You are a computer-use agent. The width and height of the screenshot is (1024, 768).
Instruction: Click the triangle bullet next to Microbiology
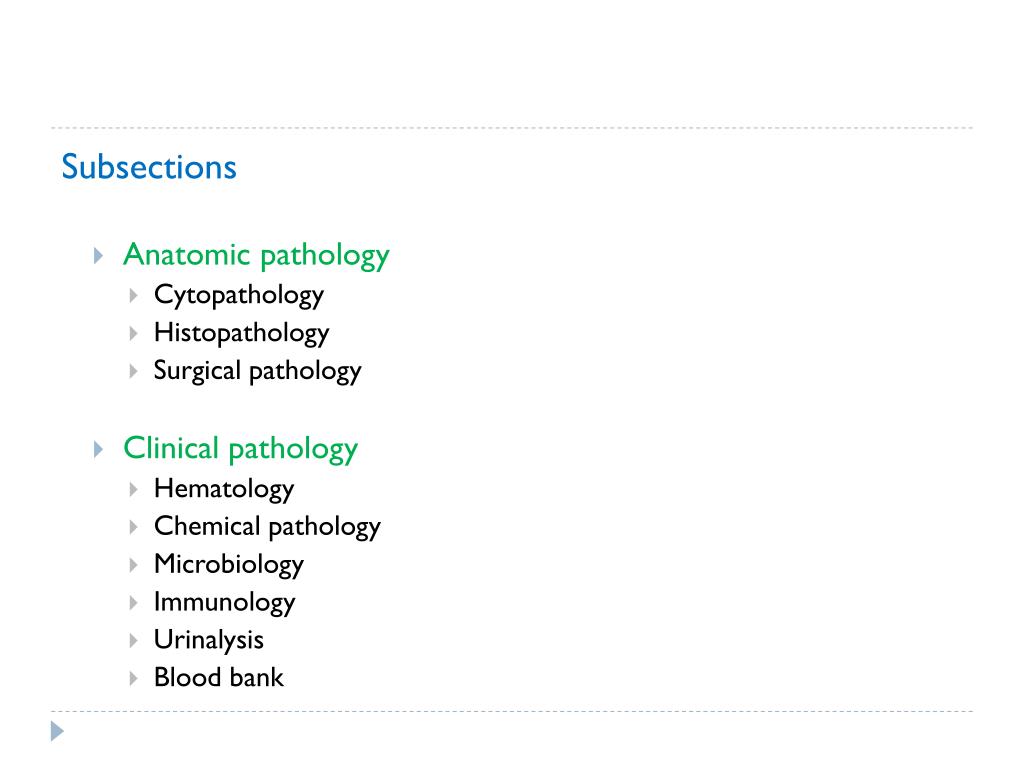133,565
